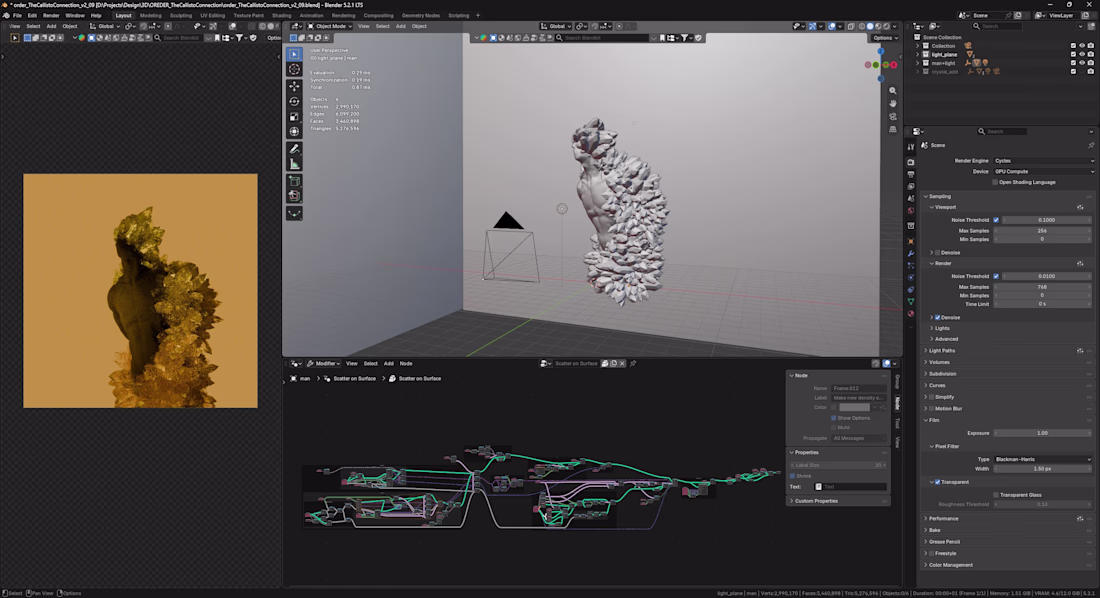Click the viewport zoom magnifier gizmo
The width and height of the screenshot is (1100, 598).
coord(892,91)
